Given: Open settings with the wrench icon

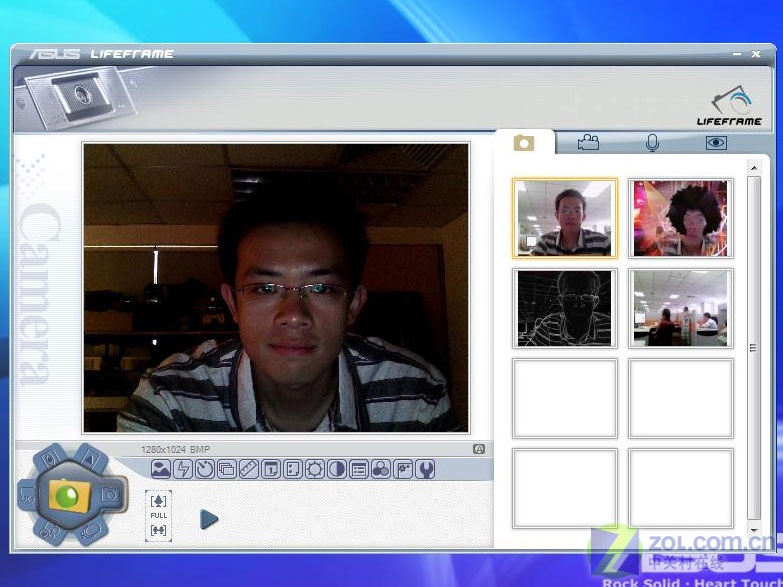Looking at the screenshot, I should click(x=425, y=469).
